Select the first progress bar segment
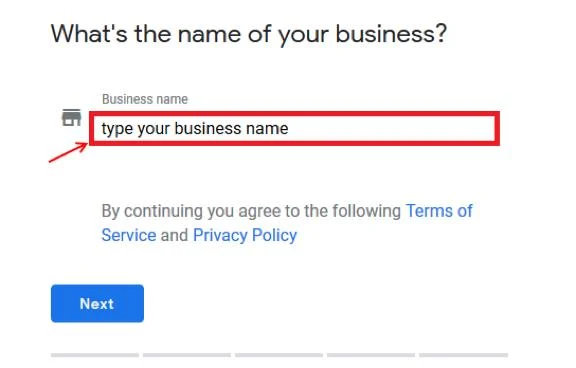This screenshot has width=576, height=368. 95,355
